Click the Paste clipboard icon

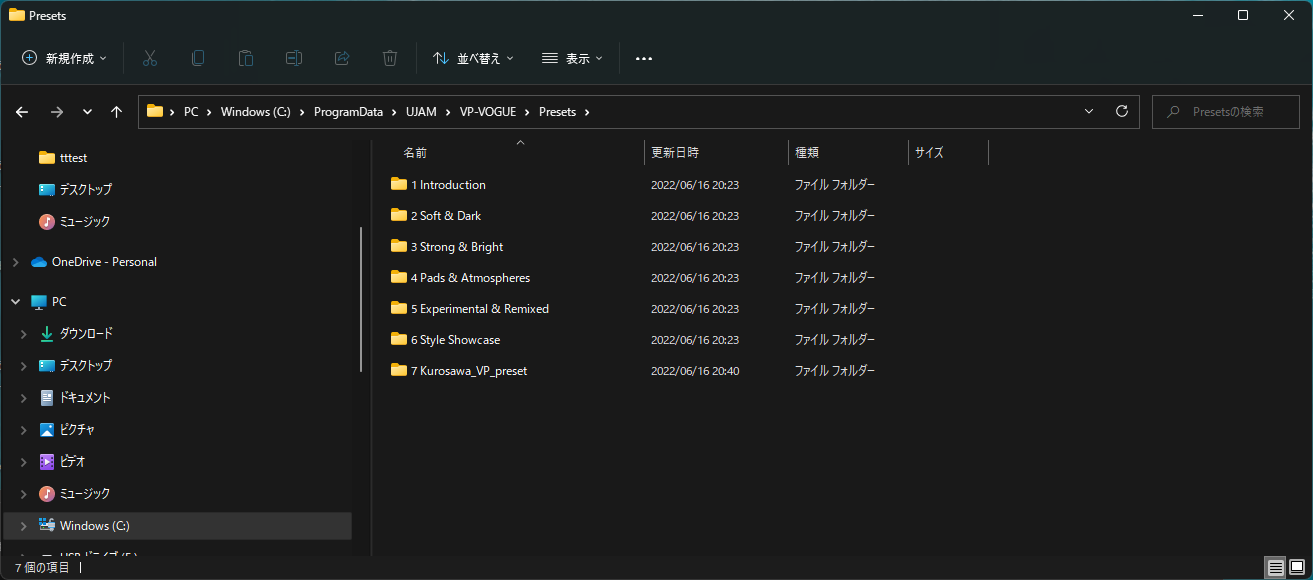(x=246, y=58)
